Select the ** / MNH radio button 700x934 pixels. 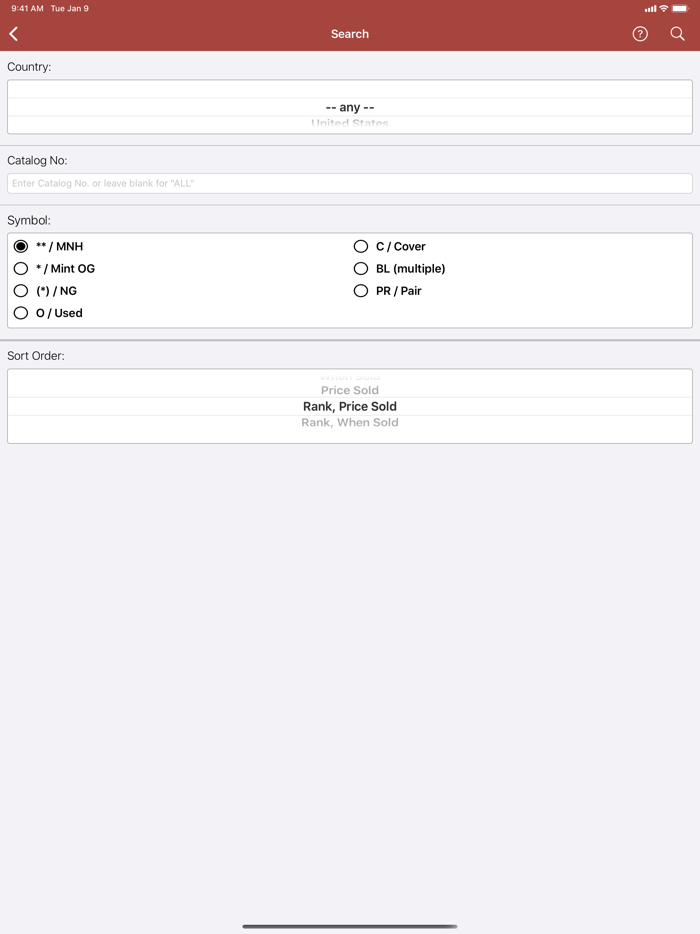21,246
